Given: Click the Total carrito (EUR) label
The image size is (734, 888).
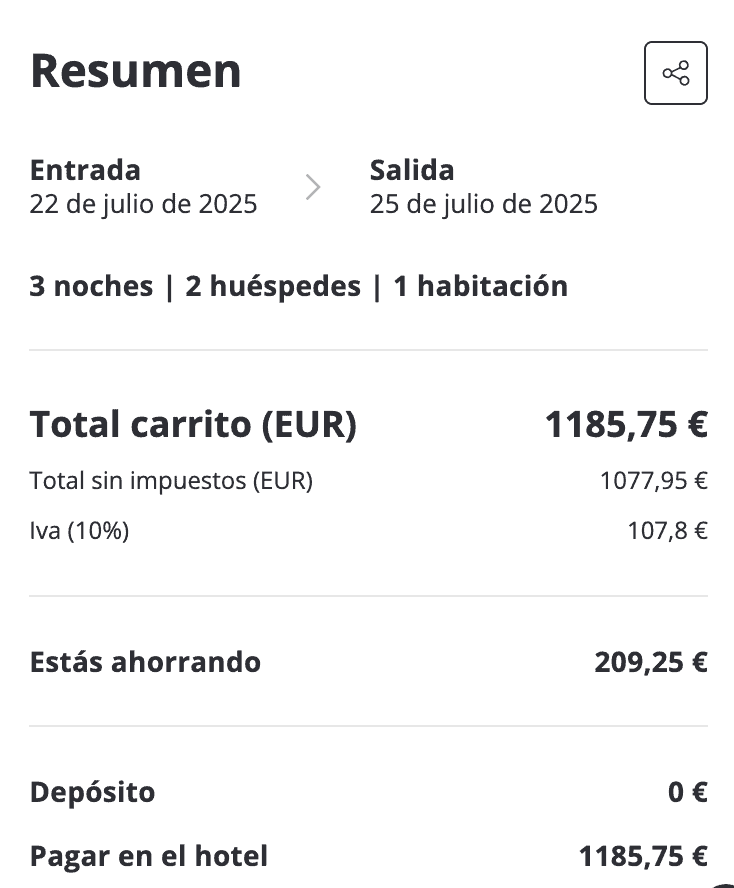Looking at the screenshot, I should [x=193, y=425].
